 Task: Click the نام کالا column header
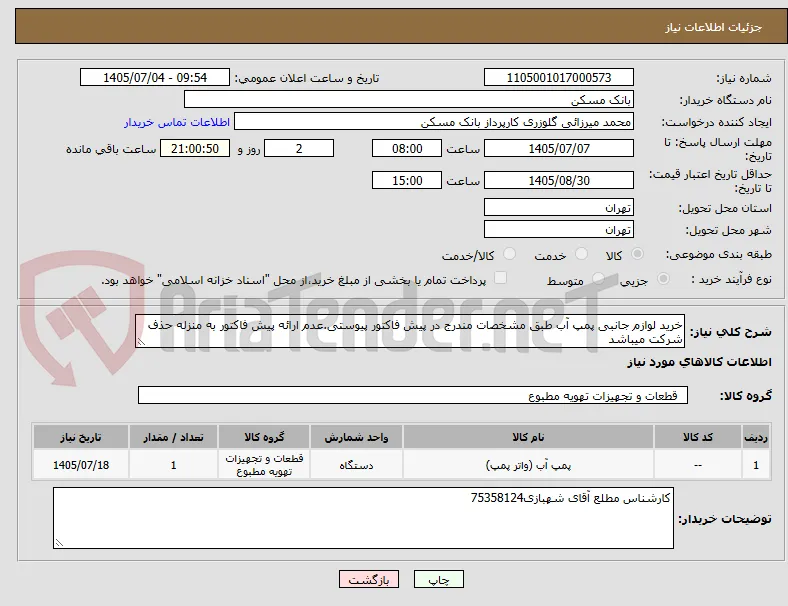click(x=528, y=437)
